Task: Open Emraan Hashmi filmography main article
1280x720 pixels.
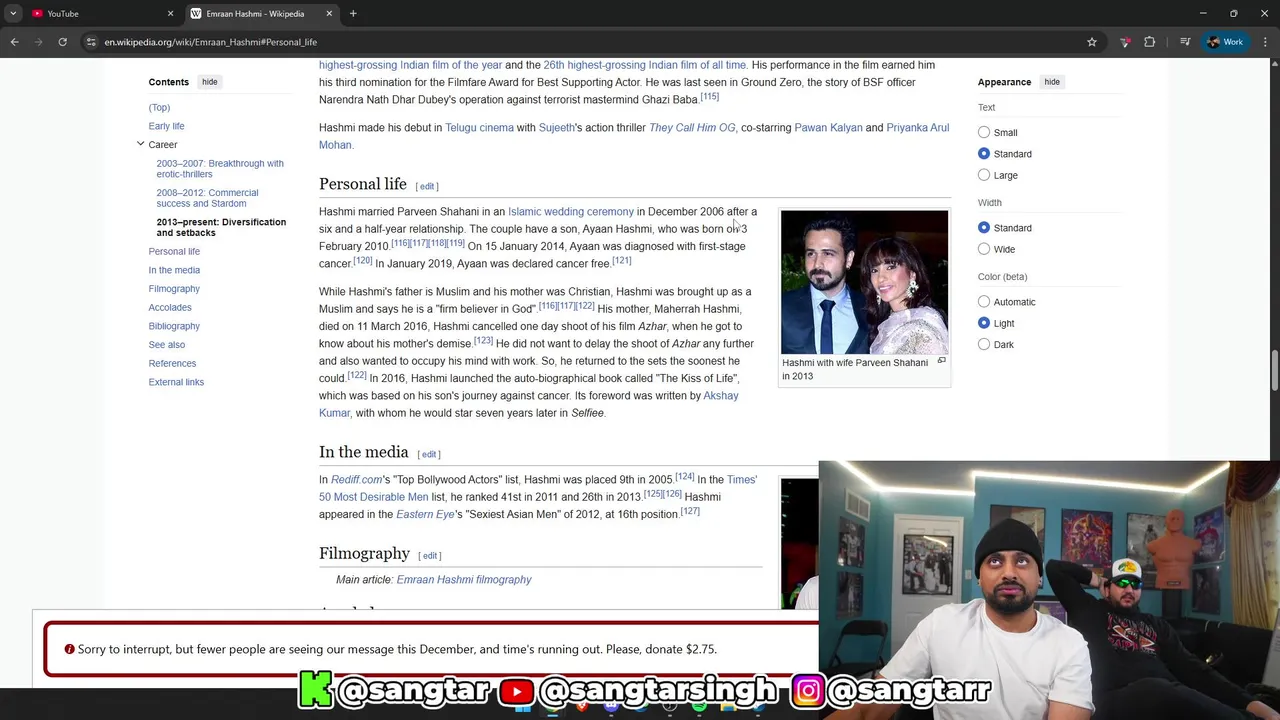Action: click(x=464, y=580)
